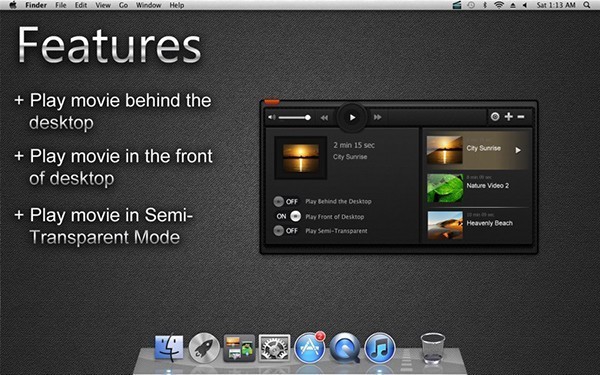600x375 pixels.
Task: Open the Apple menu
Action: (x=13, y=5)
